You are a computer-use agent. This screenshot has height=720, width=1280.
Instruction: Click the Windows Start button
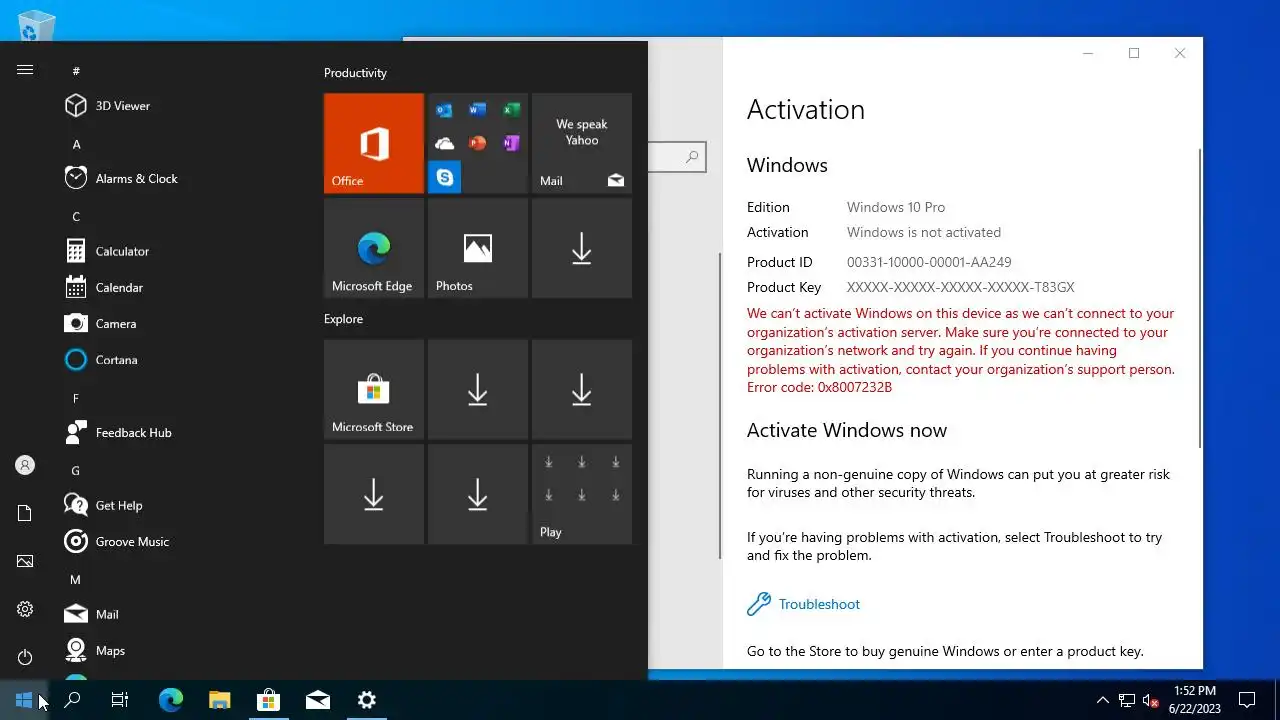[24, 700]
